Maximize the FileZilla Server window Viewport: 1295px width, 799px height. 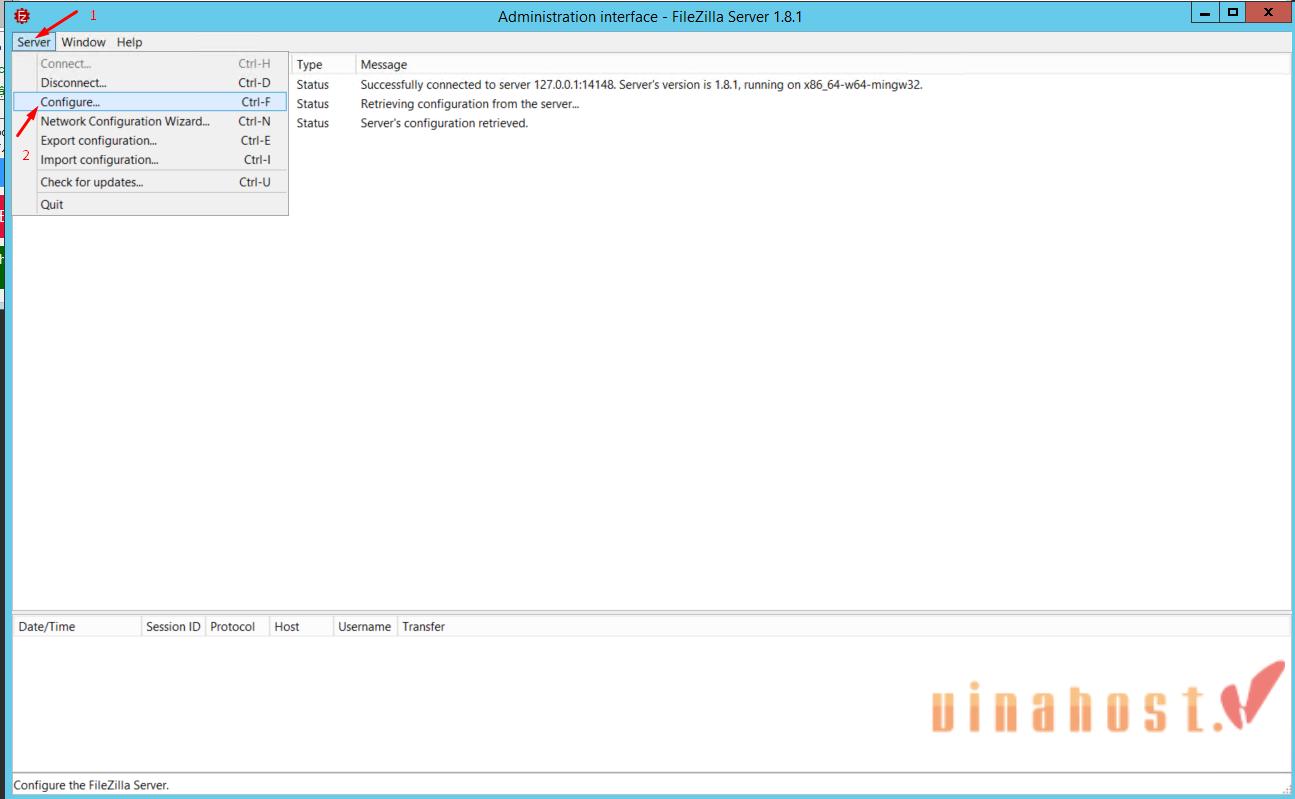pyautogui.click(x=1233, y=12)
